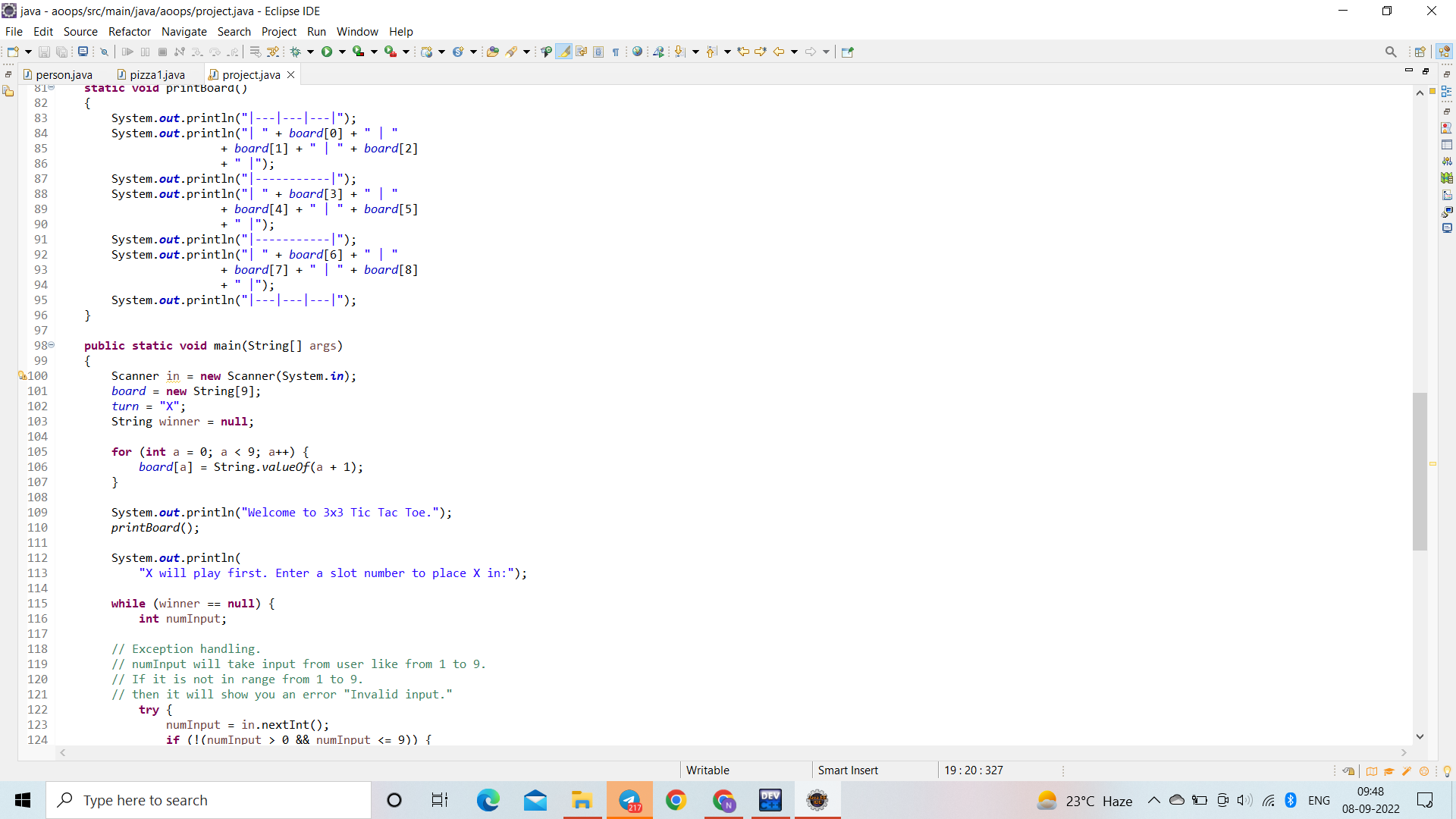Open the Refactor menu
Image resolution: width=1456 pixels, height=819 pixels.
(x=130, y=31)
